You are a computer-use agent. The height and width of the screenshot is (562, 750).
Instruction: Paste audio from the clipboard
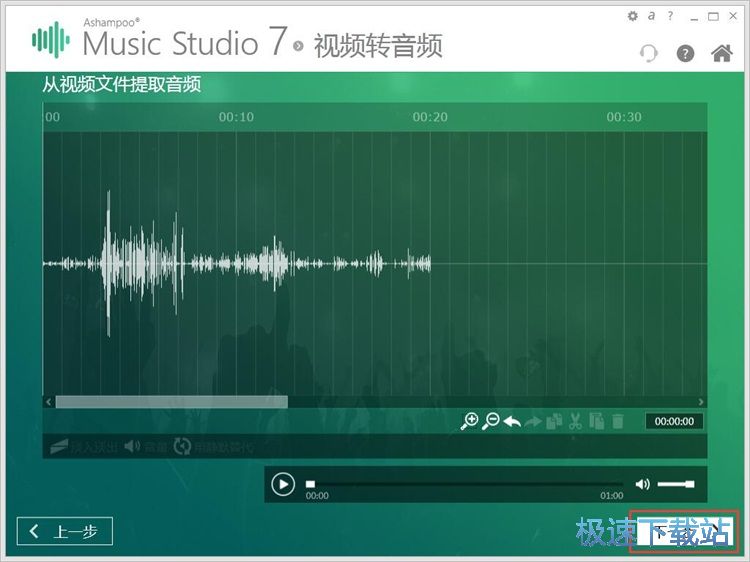pyautogui.click(x=596, y=421)
